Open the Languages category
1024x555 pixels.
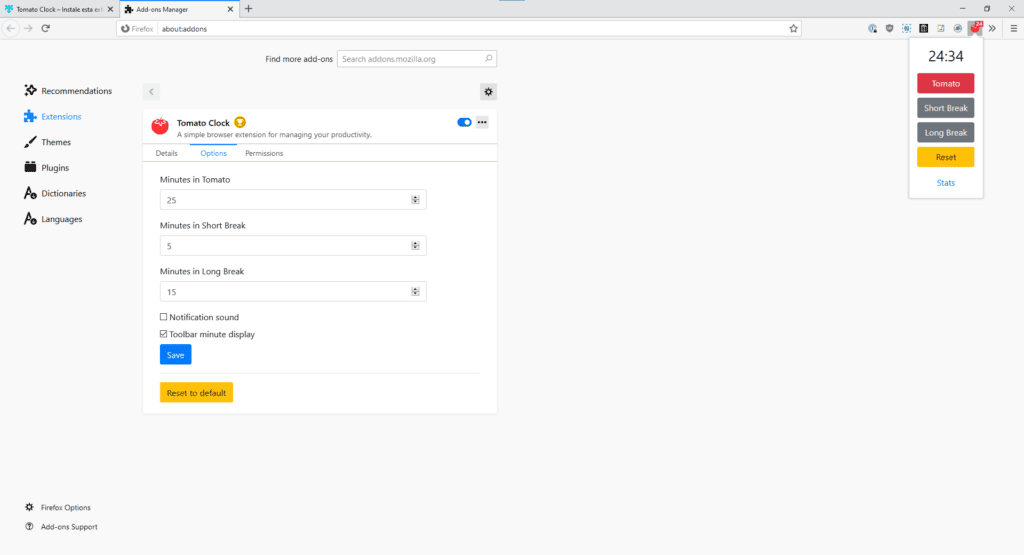[53, 219]
